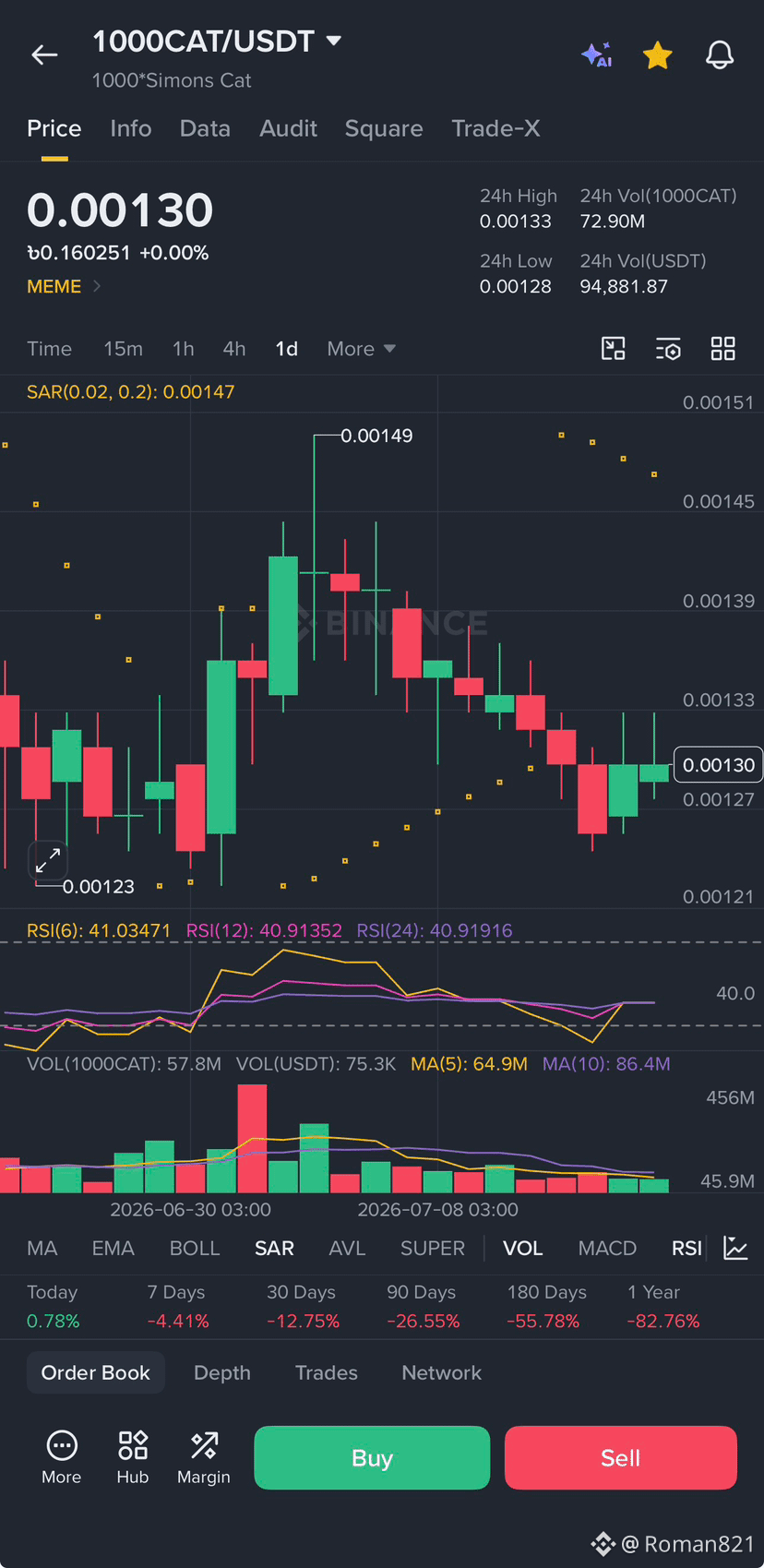Open the Order Book tab

click(x=96, y=1372)
